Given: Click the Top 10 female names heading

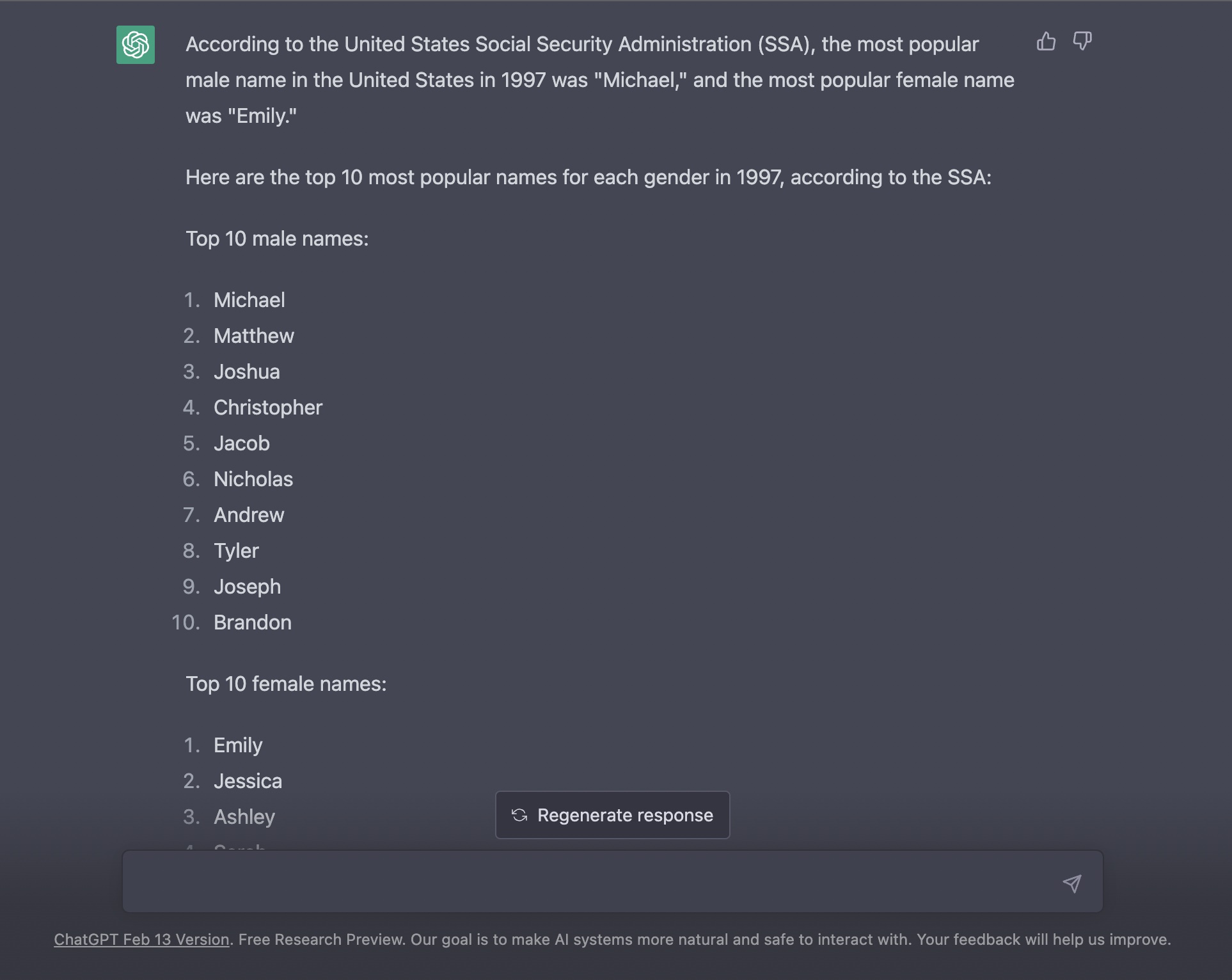Looking at the screenshot, I should point(286,684).
